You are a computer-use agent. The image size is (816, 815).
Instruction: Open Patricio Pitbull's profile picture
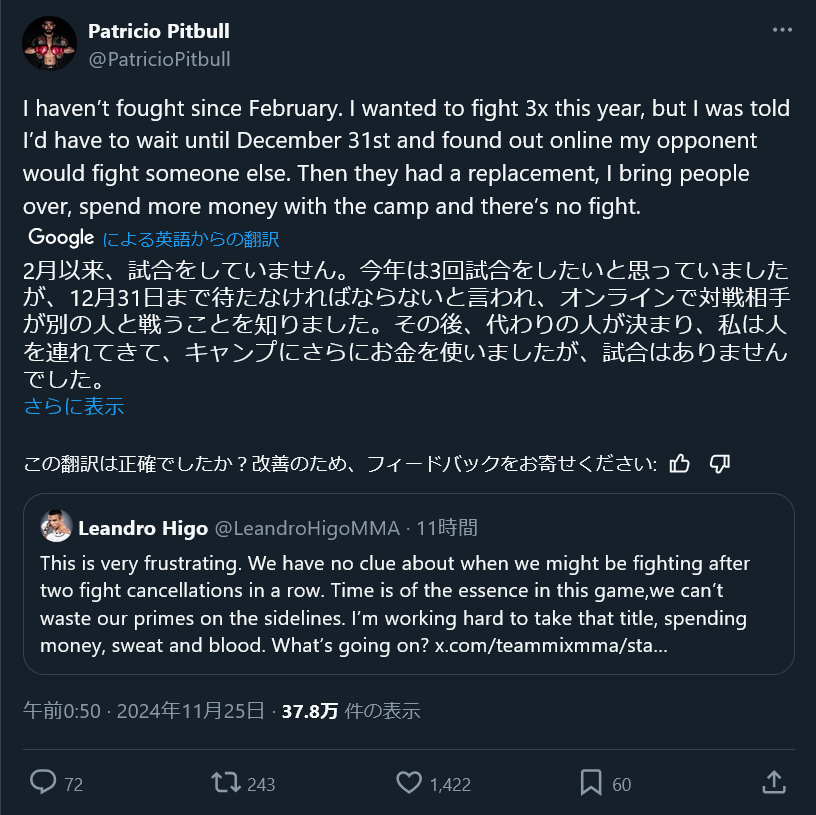pyautogui.click(x=50, y=44)
